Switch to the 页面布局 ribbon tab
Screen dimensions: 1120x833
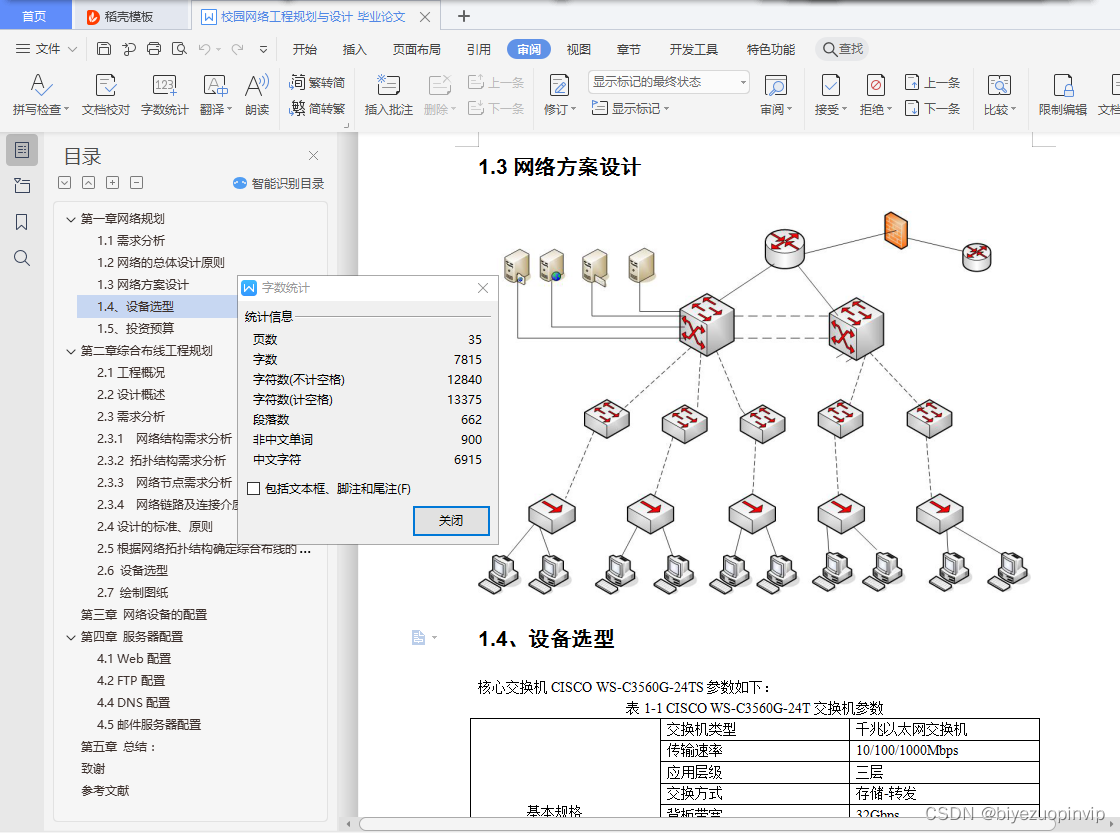tap(416, 49)
